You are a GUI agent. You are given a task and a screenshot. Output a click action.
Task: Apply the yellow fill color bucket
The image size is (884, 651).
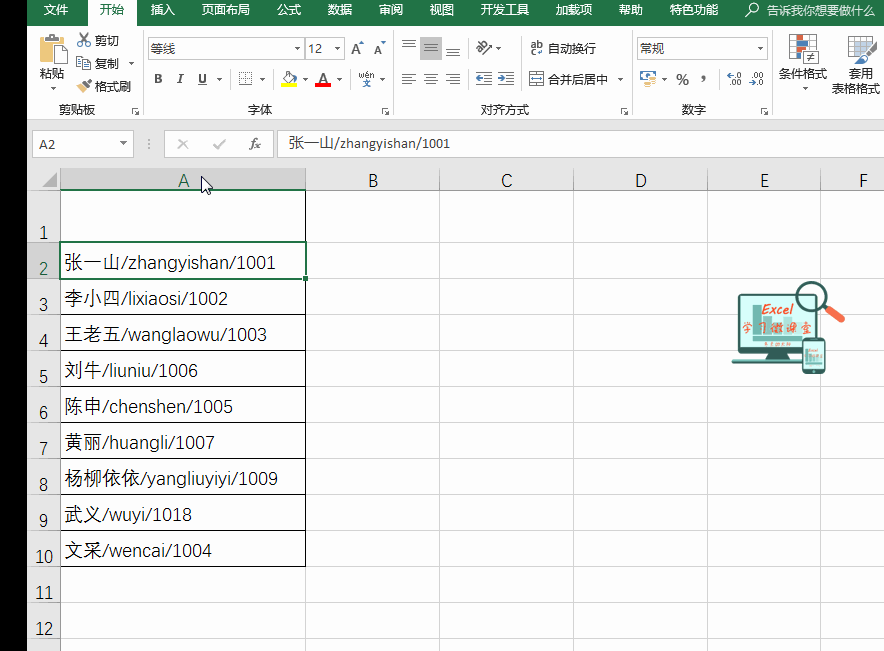coord(289,79)
